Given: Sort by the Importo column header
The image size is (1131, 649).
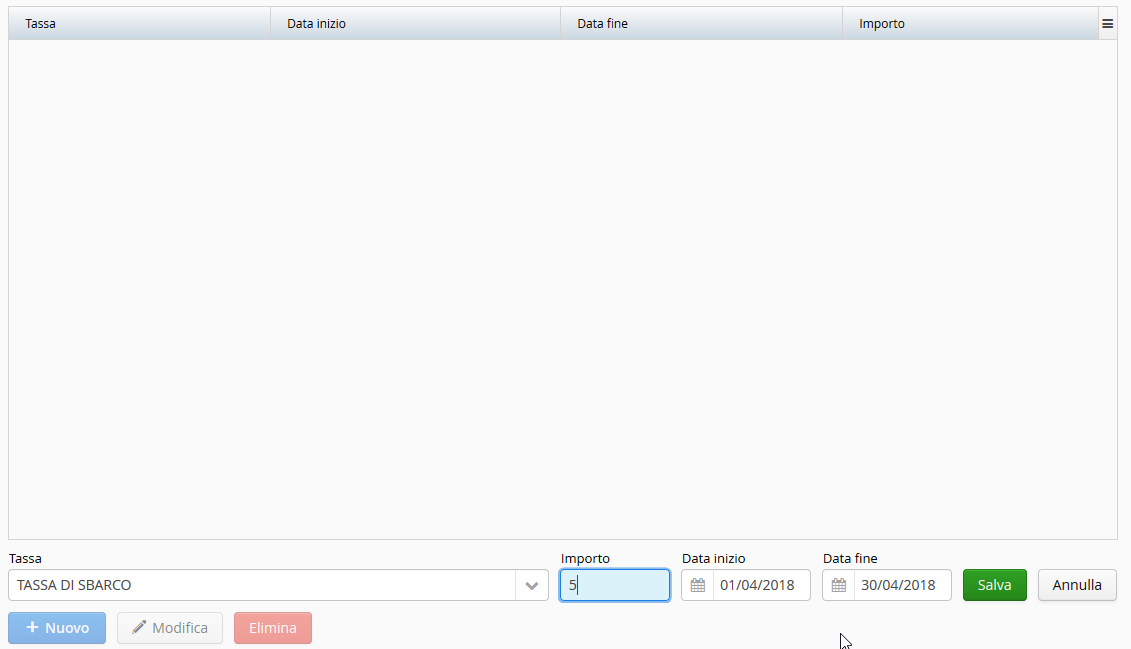Looking at the screenshot, I should pyautogui.click(x=881, y=23).
